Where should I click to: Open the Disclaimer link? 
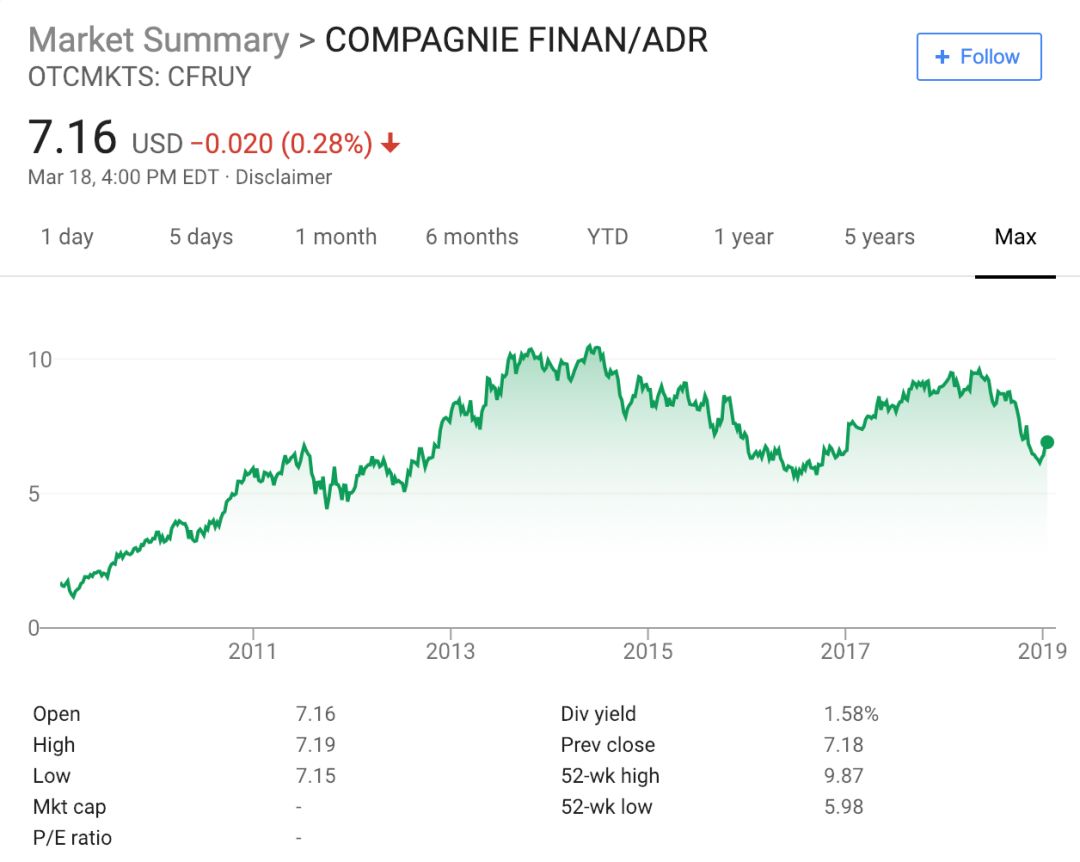click(x=283, y=177)
